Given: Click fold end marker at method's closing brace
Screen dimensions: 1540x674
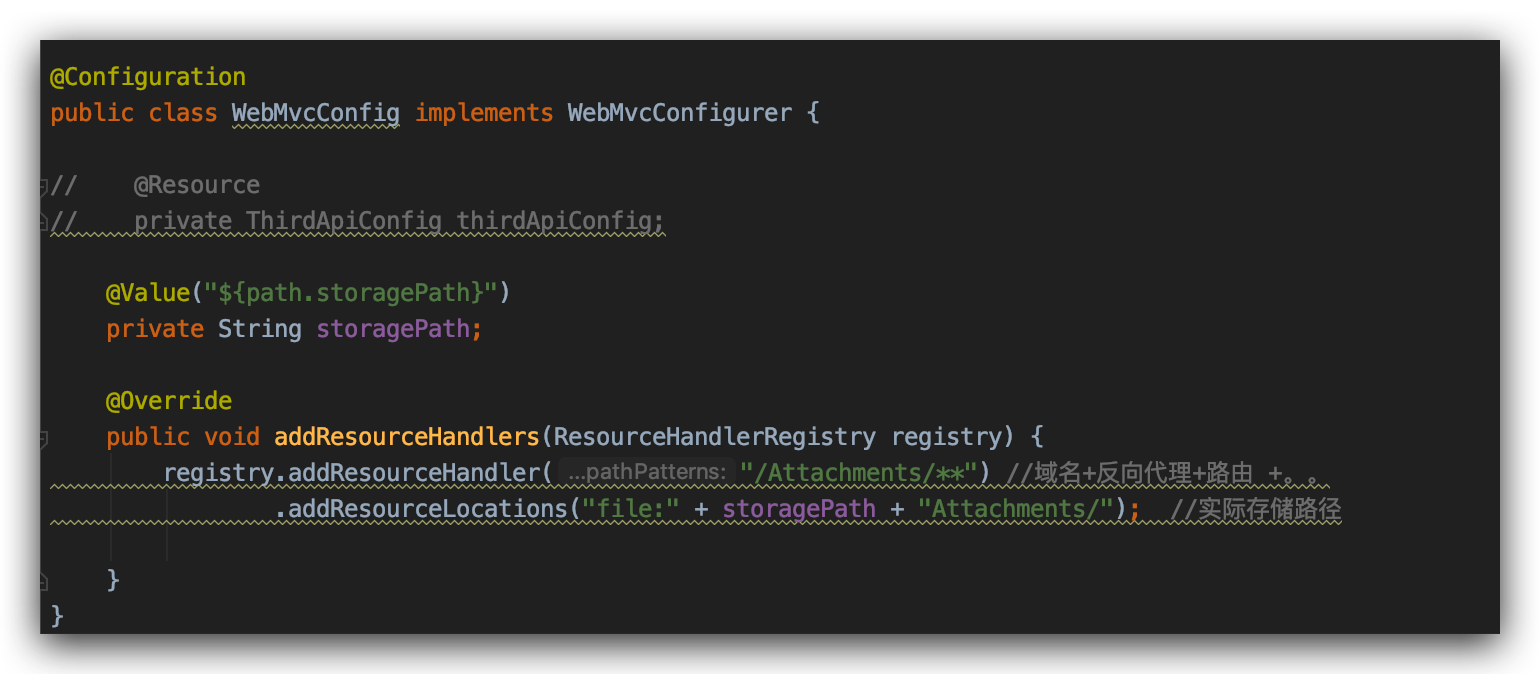Looking at the screenshot, I should point(43,580).
